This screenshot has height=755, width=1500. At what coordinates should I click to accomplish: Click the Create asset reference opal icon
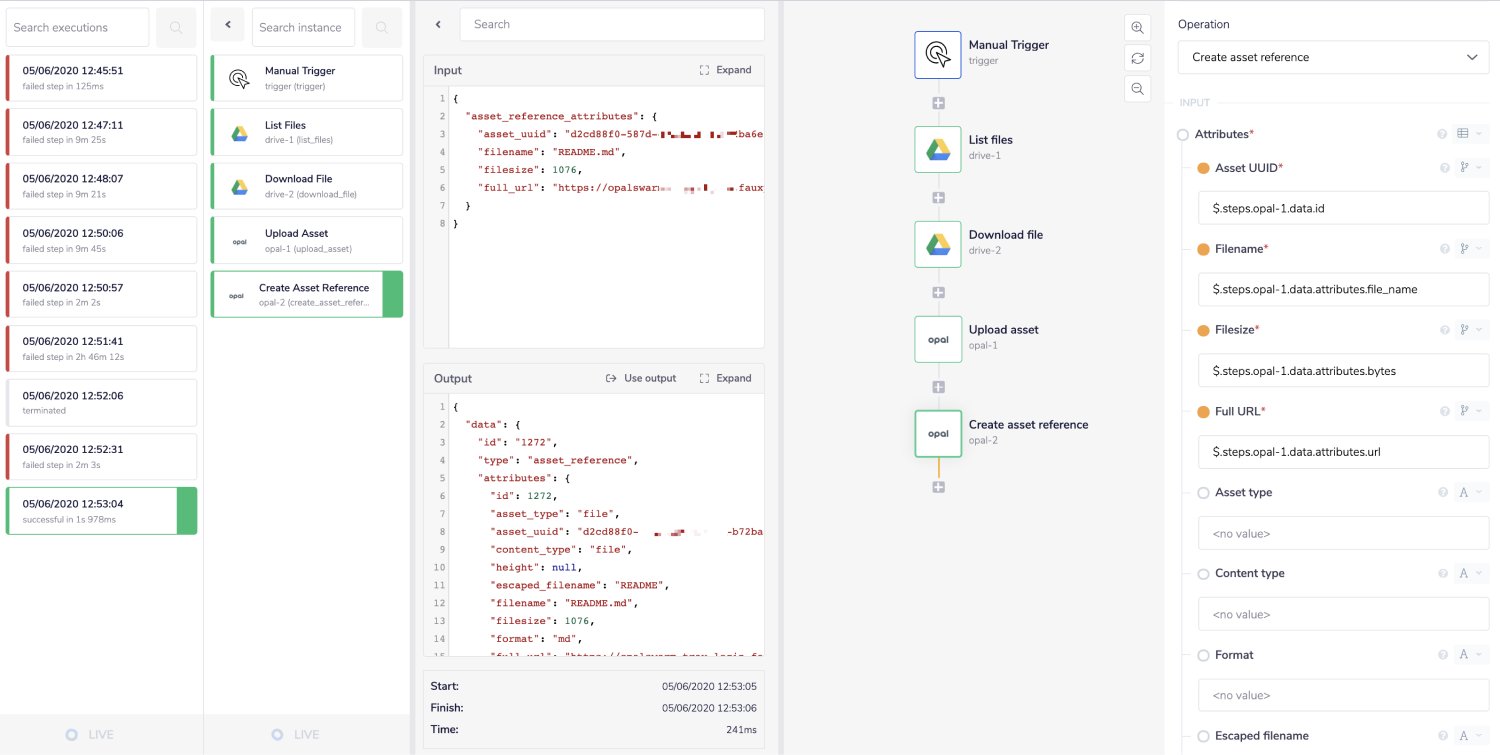[937, 433]
